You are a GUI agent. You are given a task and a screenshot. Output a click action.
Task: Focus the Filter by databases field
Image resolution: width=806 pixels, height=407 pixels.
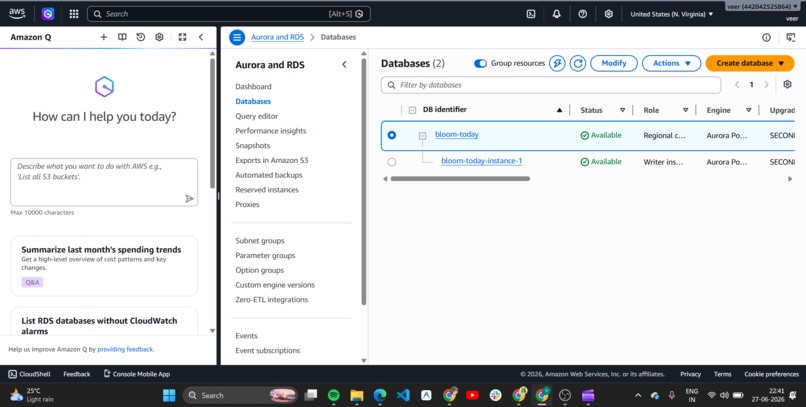[x=551, y=85]
